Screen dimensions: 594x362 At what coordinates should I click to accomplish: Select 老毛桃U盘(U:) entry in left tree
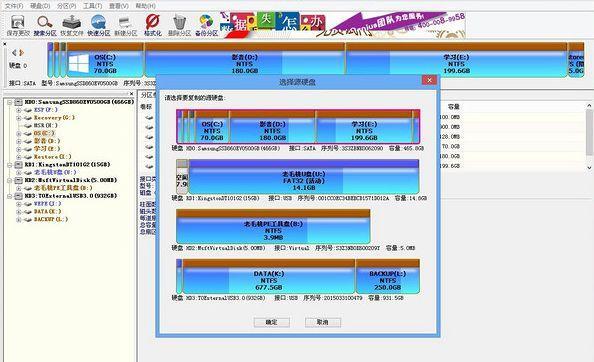[x=55, y=172]
